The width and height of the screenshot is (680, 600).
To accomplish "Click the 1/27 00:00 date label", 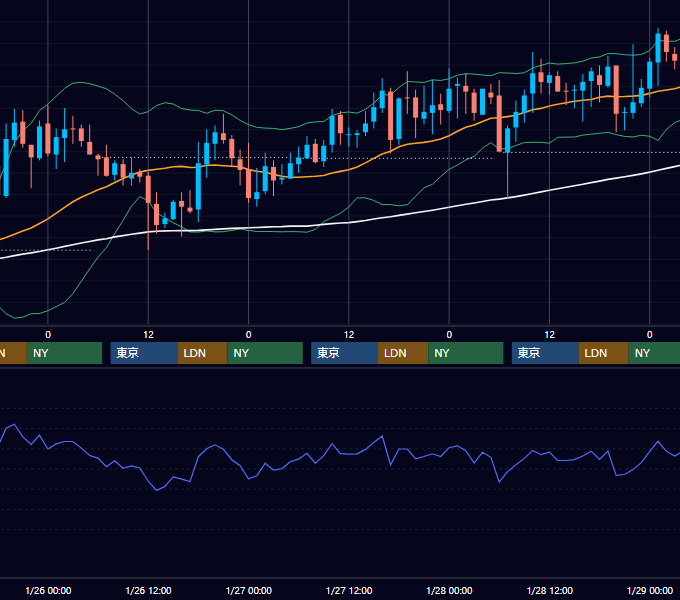I will pos(249,590).
